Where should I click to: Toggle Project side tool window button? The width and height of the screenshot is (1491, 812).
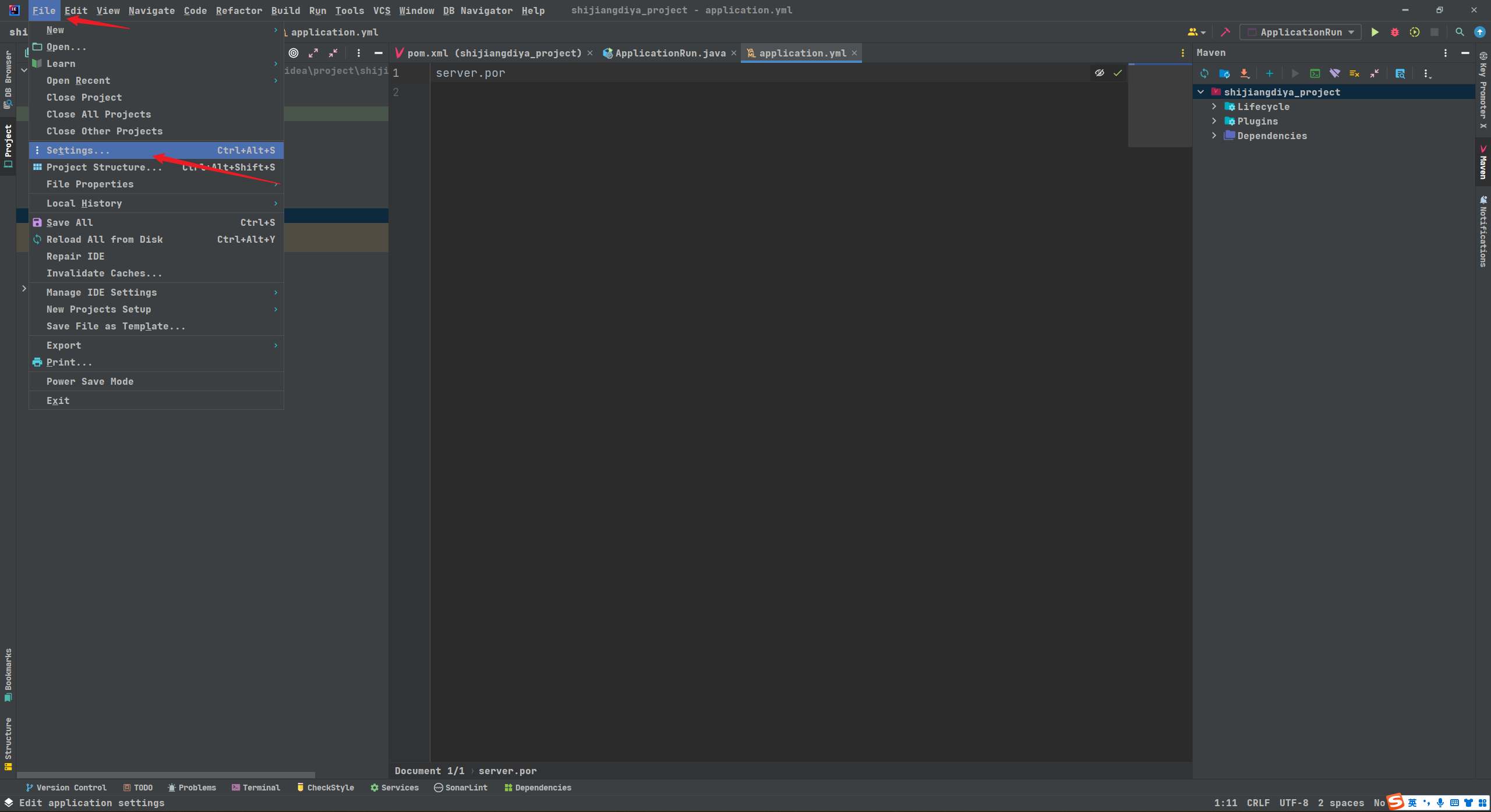coord(8,146)
